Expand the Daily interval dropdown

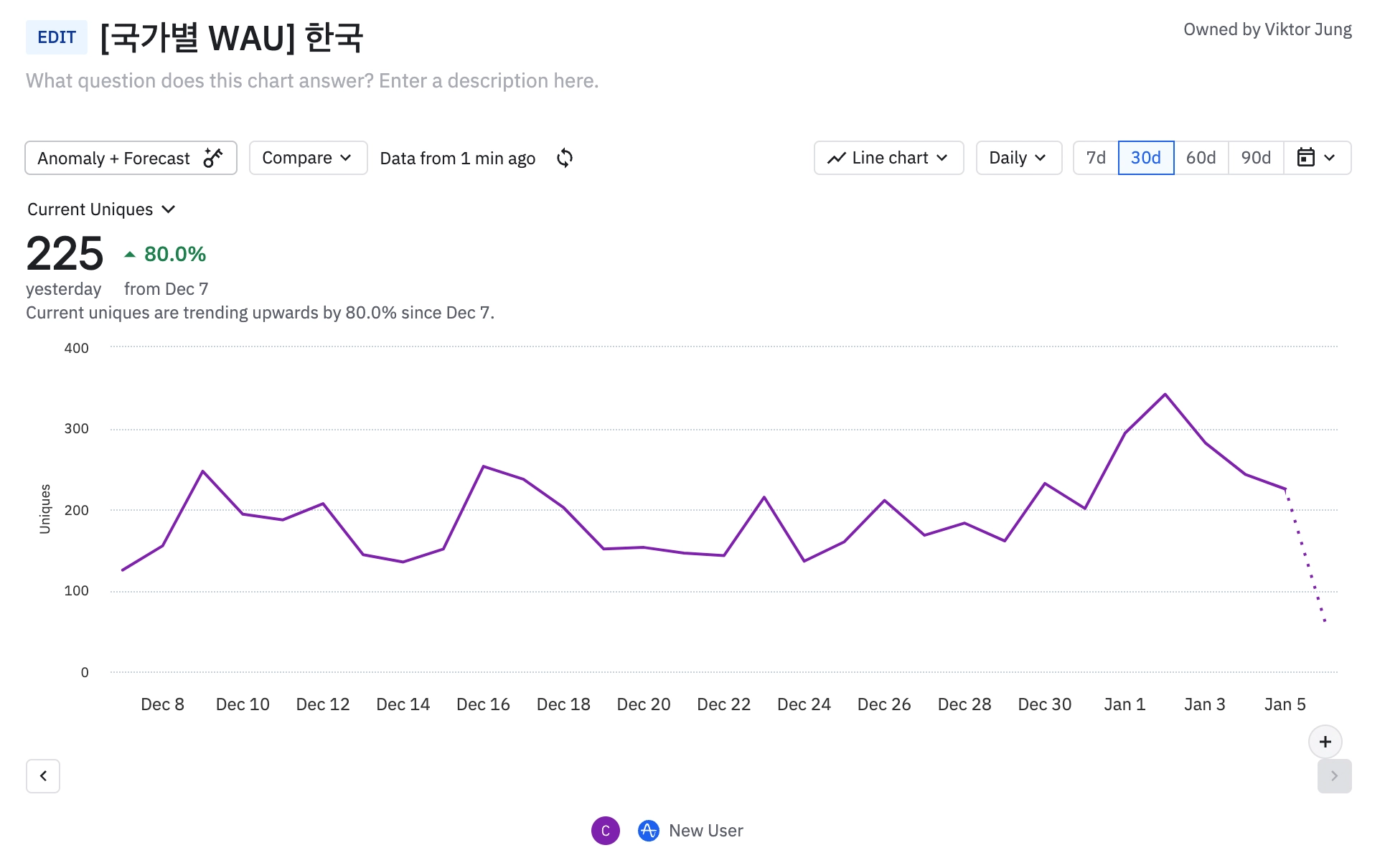1018,158
